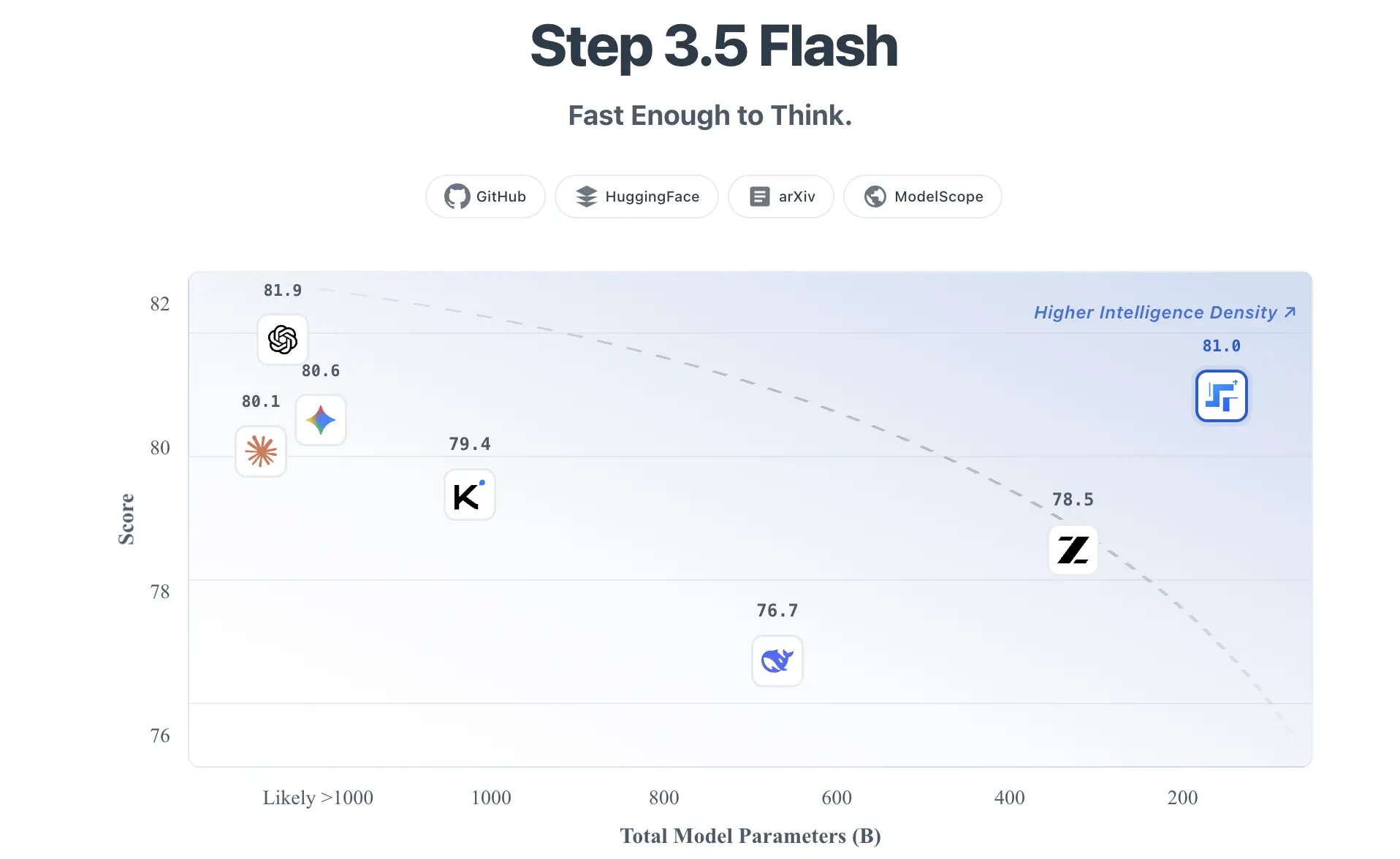Open the ModelScope button
The width and height of the screenshot is (1400, 859).
point(922,196)
